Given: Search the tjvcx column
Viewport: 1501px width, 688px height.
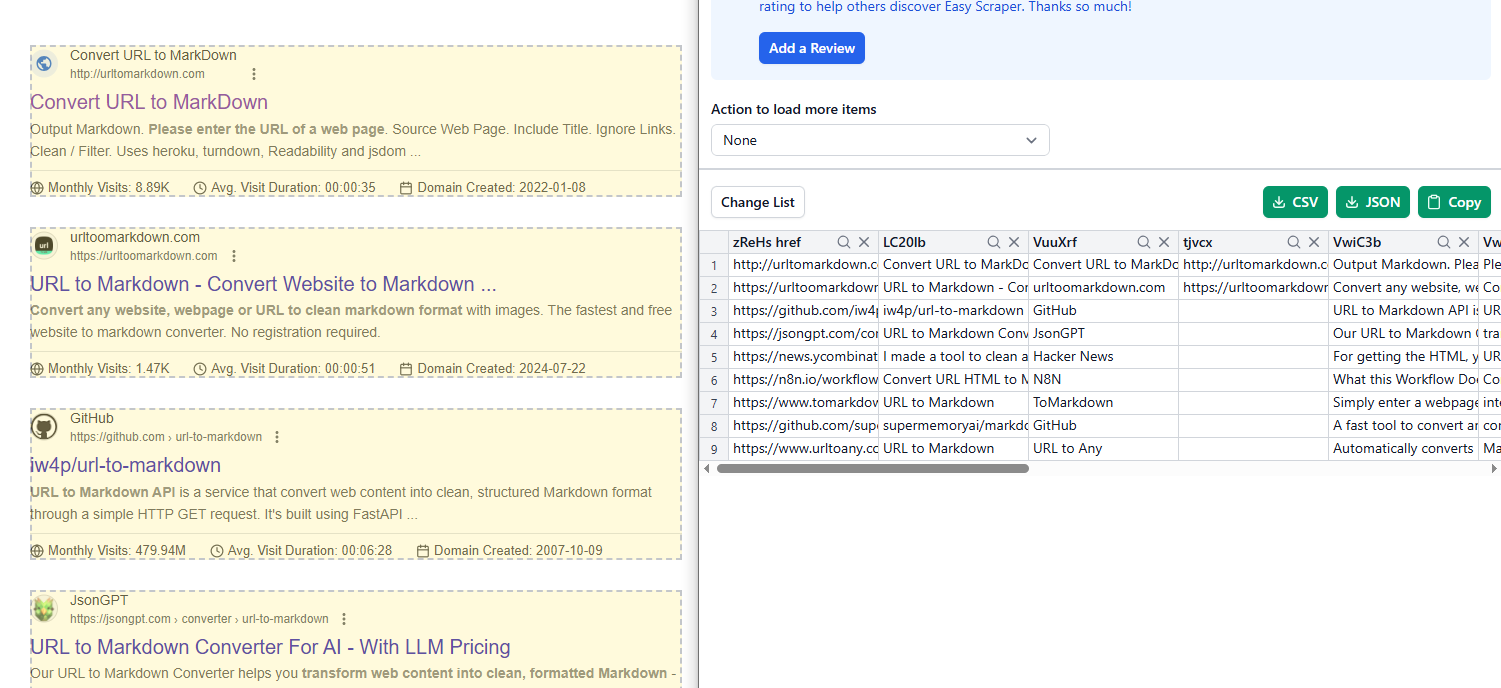Looking at the screenshot, I should pyautogui.click(x=1294, y=242).
